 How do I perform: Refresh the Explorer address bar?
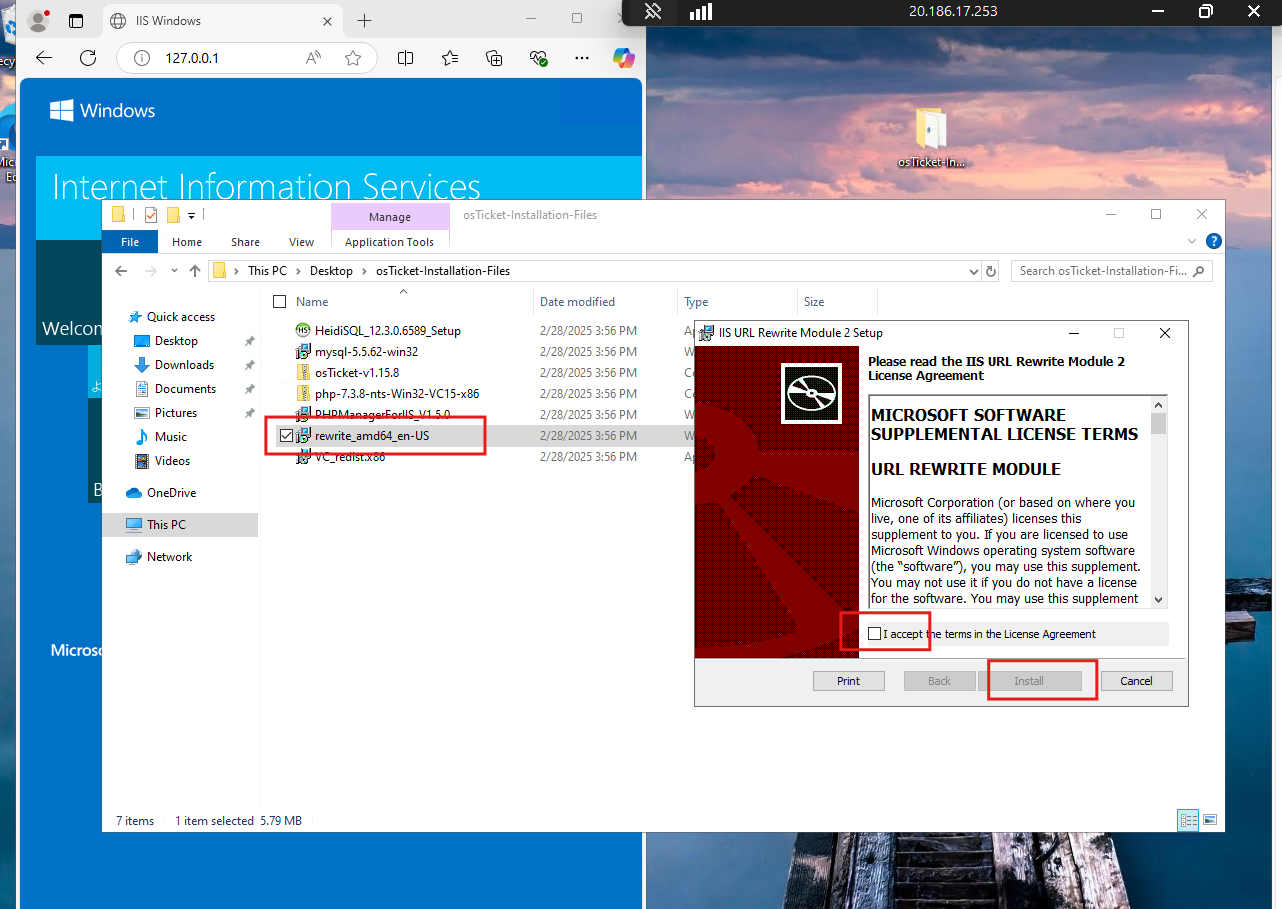[991, 271]
